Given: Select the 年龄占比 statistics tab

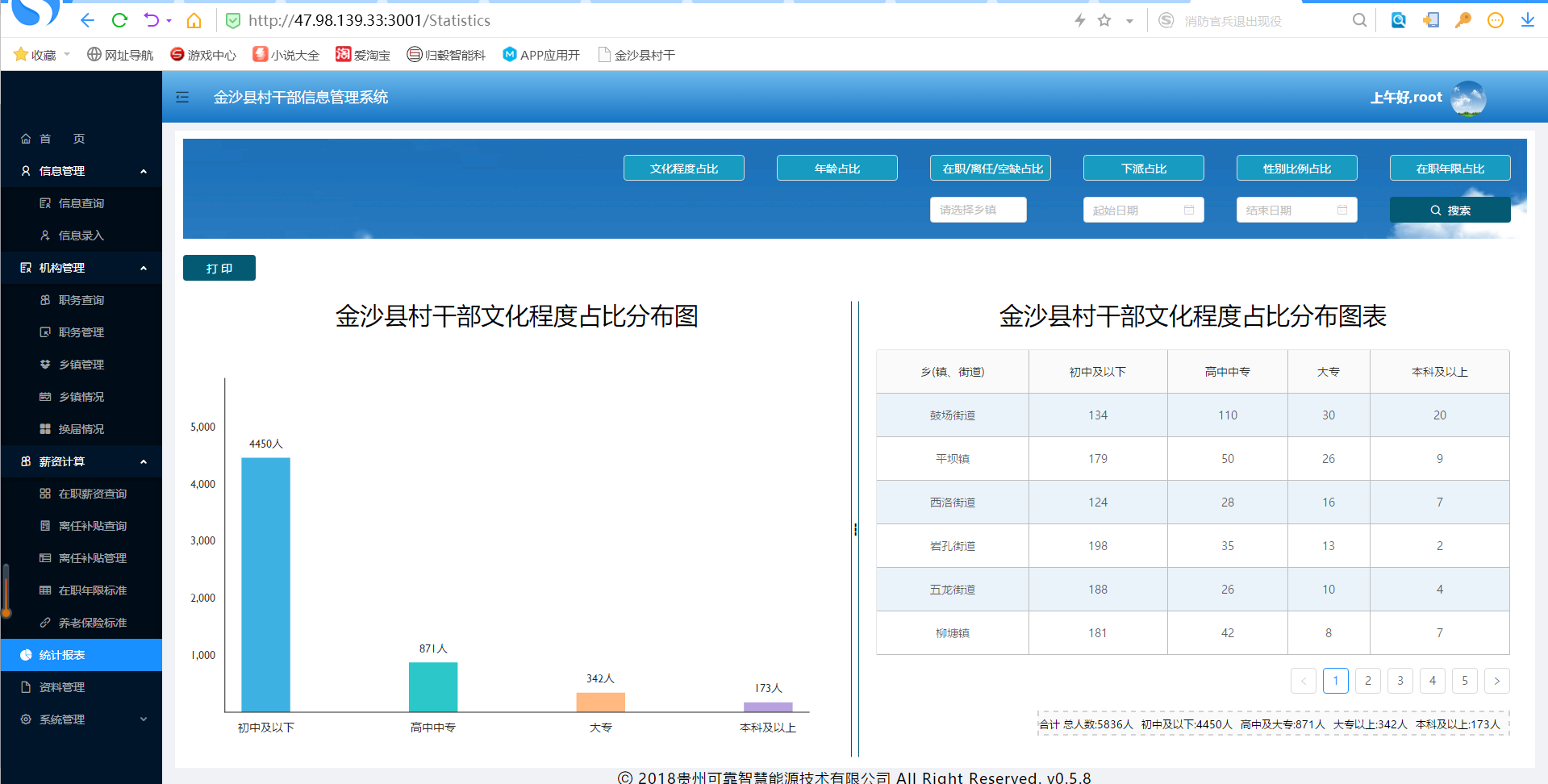Looking at the screenshot, I should [837, 169].
